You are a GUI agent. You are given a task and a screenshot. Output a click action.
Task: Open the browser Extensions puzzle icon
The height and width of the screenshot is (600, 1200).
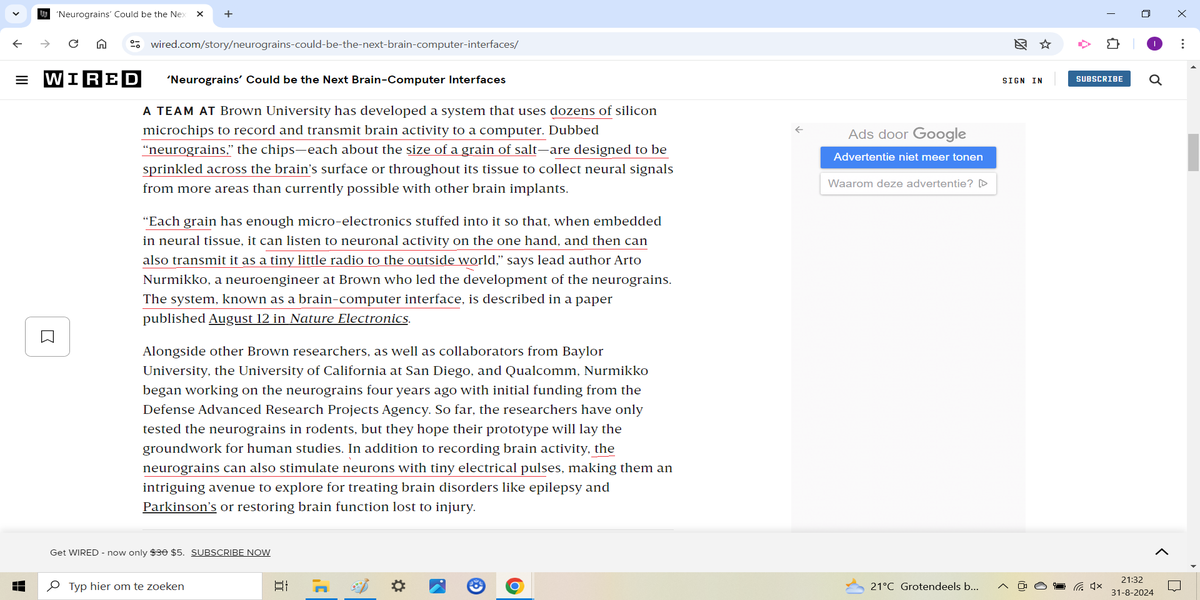1113,44
